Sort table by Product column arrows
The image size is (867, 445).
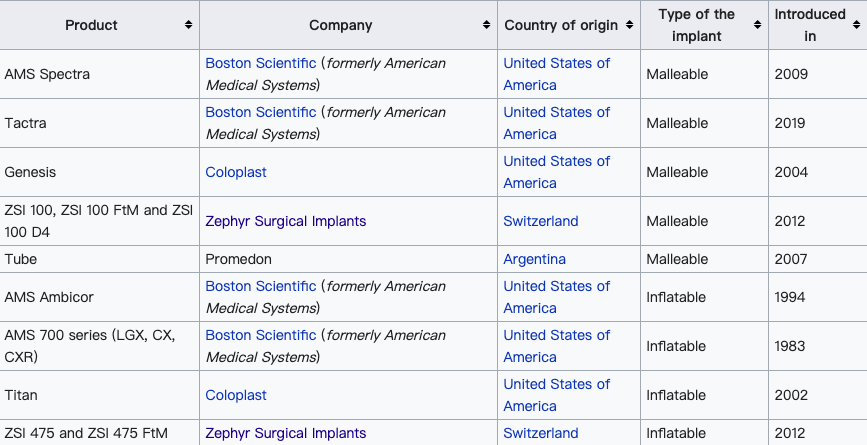point(189,25)
